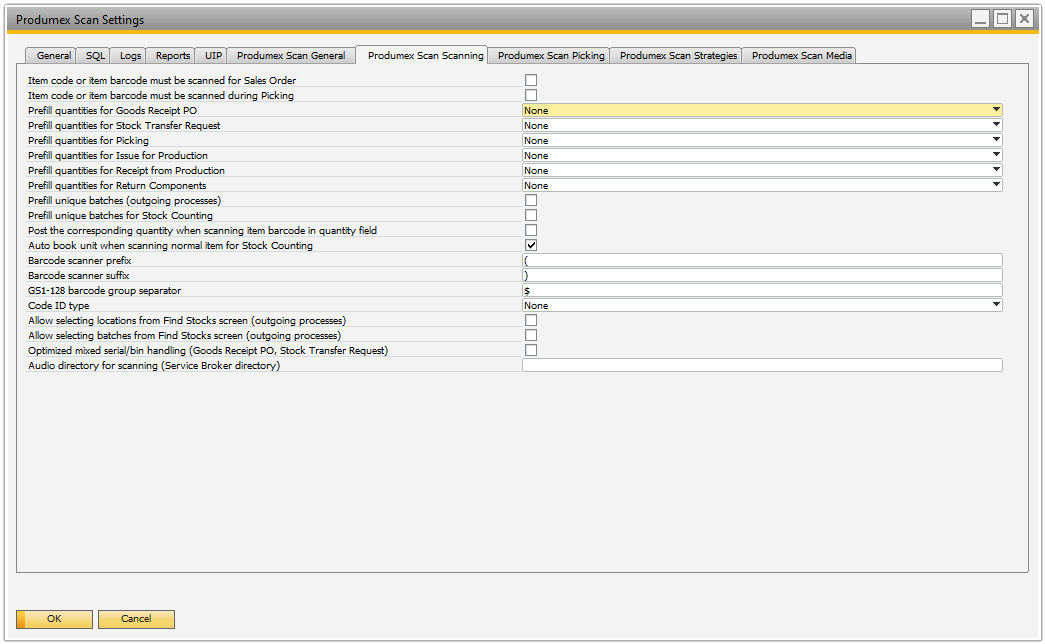Image resolution: width=1045 pixels, height=644 pixels.
Task: Click the 'GS1-128 barcode group separator' label
Action: pyautogui.click(x=105, y=291)
